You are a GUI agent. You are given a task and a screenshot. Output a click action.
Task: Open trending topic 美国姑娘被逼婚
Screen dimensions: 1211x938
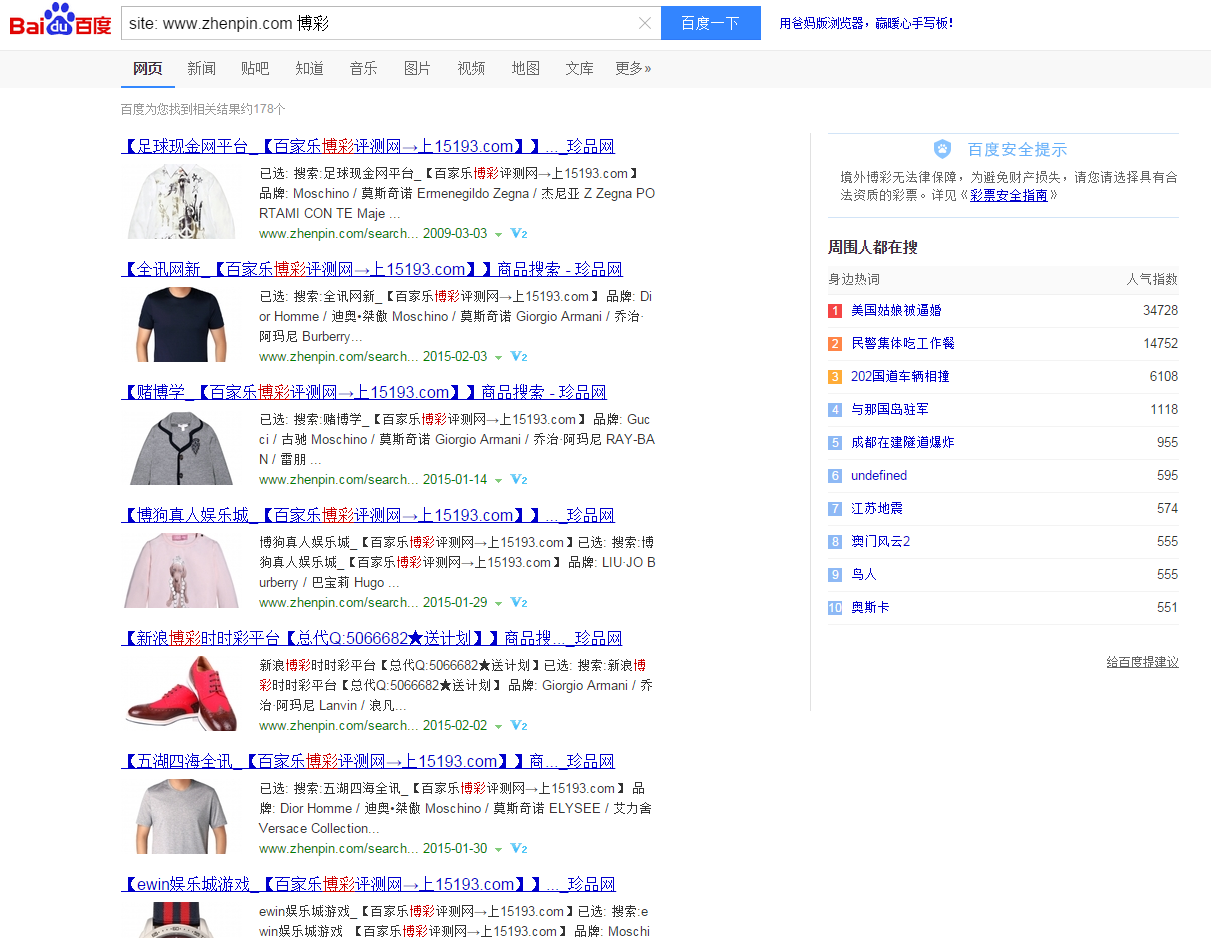pos(896,310)
